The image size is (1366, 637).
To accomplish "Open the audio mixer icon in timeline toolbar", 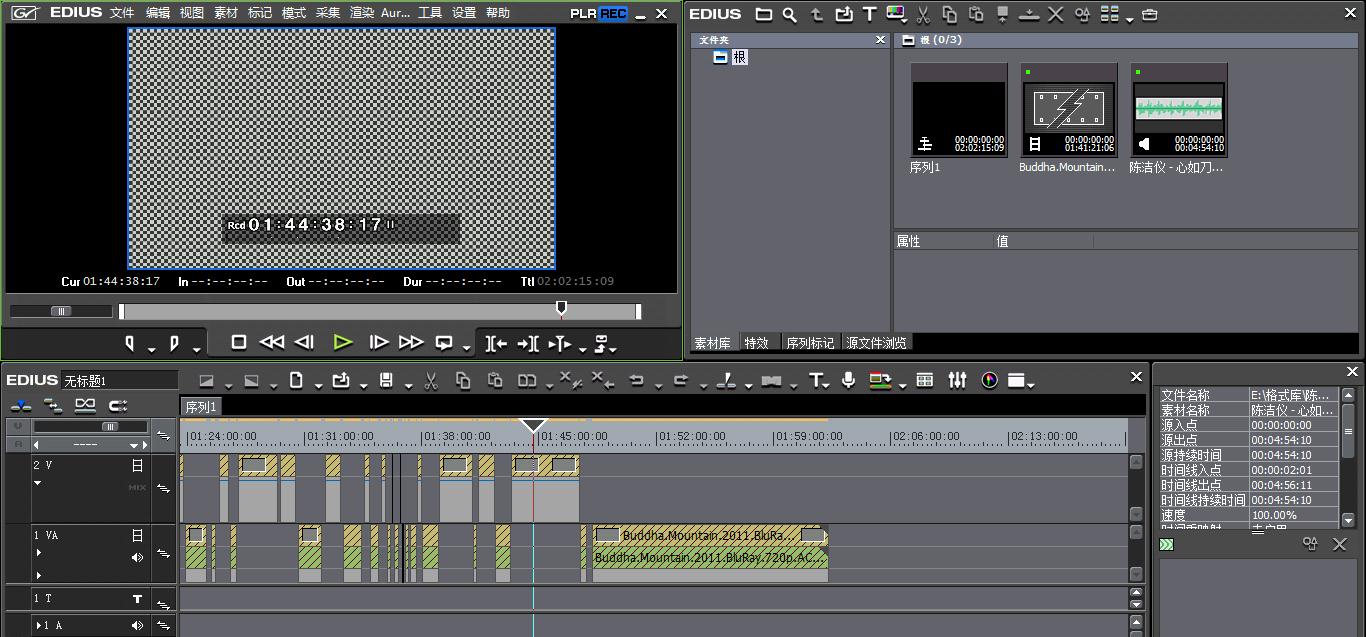I will (957, 380).
